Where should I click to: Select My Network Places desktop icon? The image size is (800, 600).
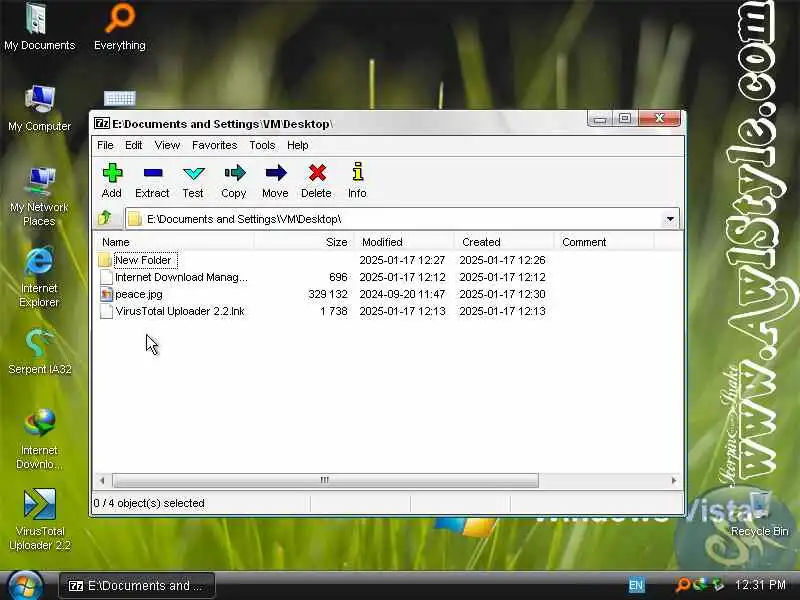pyautogui.click(x=40, y=181)
